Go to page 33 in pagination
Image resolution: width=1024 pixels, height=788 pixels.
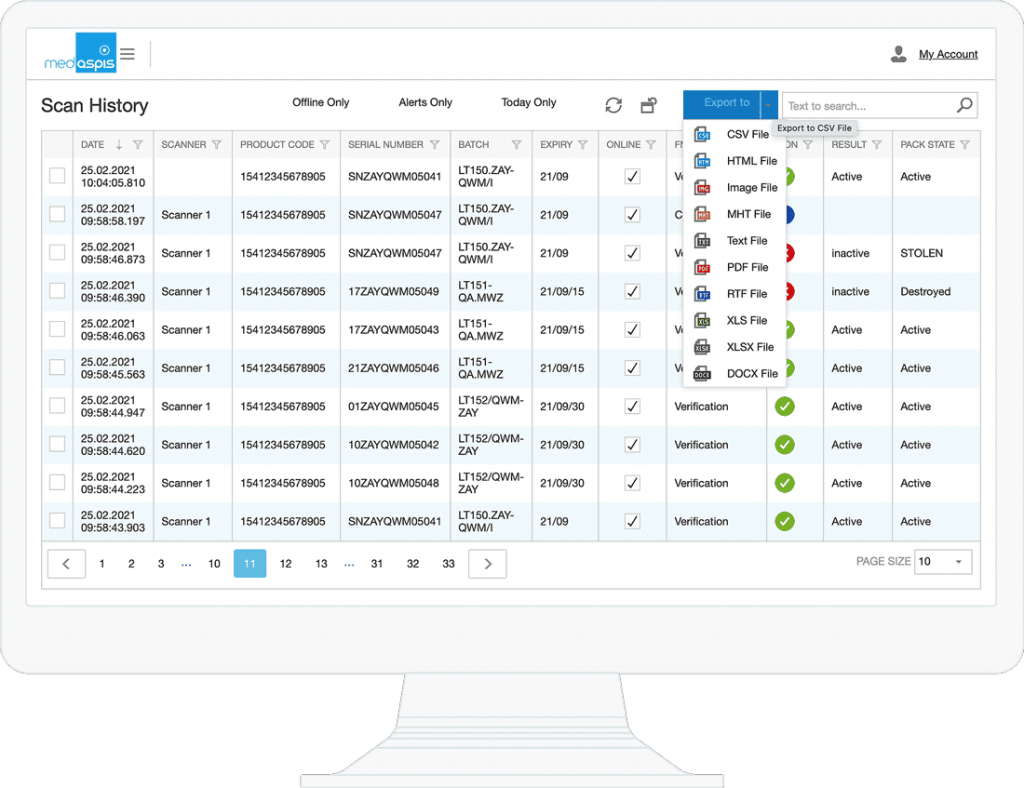point(448,563)
